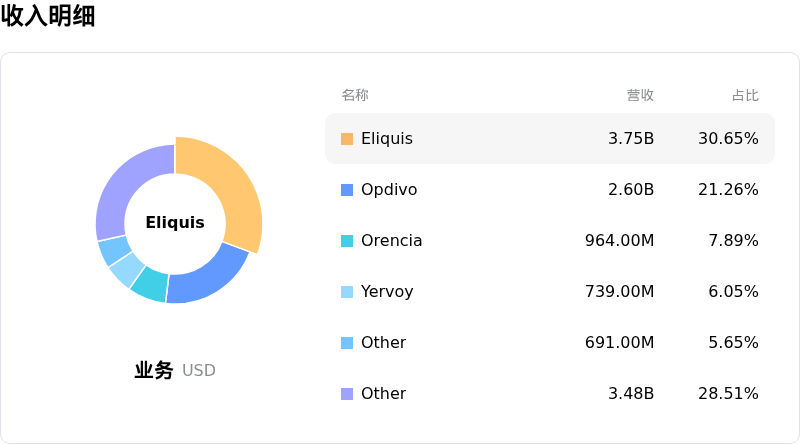Select the Opdivo row label
This screenshot has width=800, height=444.
[x=389, y=190]
